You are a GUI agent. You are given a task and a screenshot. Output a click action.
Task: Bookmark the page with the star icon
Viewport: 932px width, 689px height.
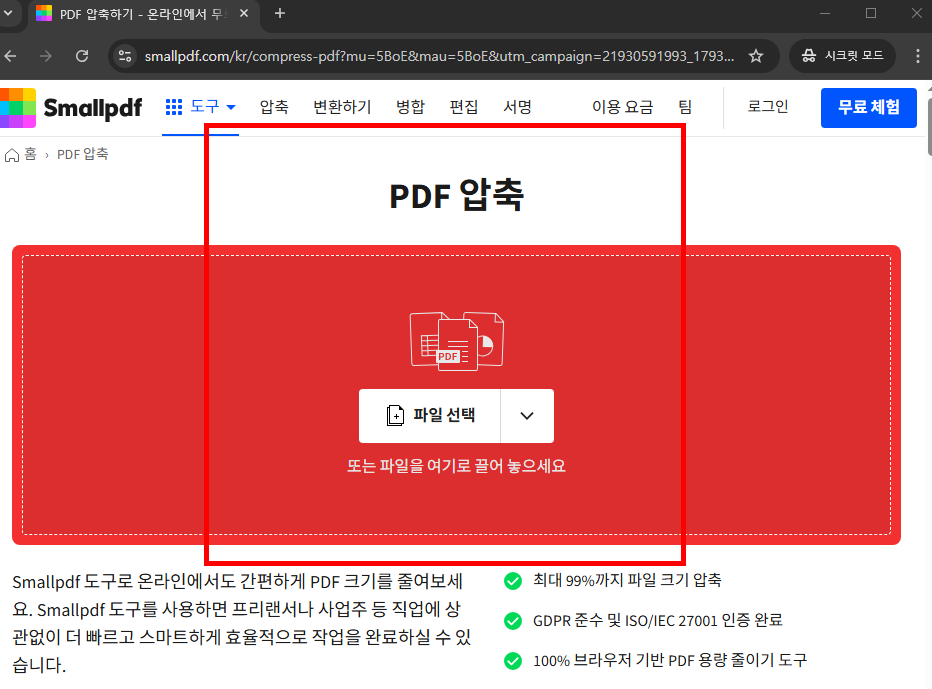coord(756,56)
